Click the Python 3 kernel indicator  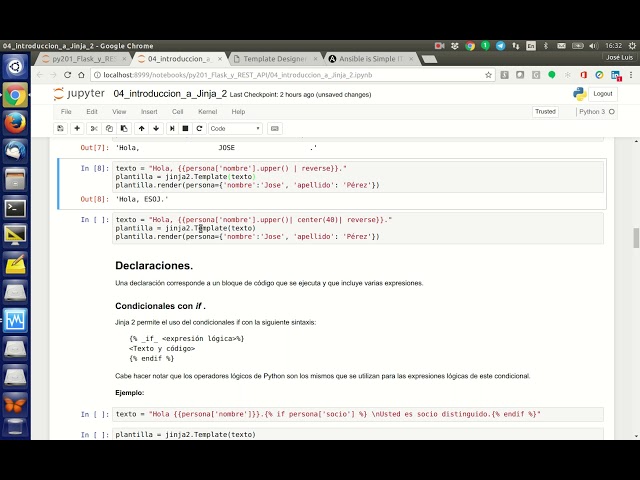(x=597, y=111)
